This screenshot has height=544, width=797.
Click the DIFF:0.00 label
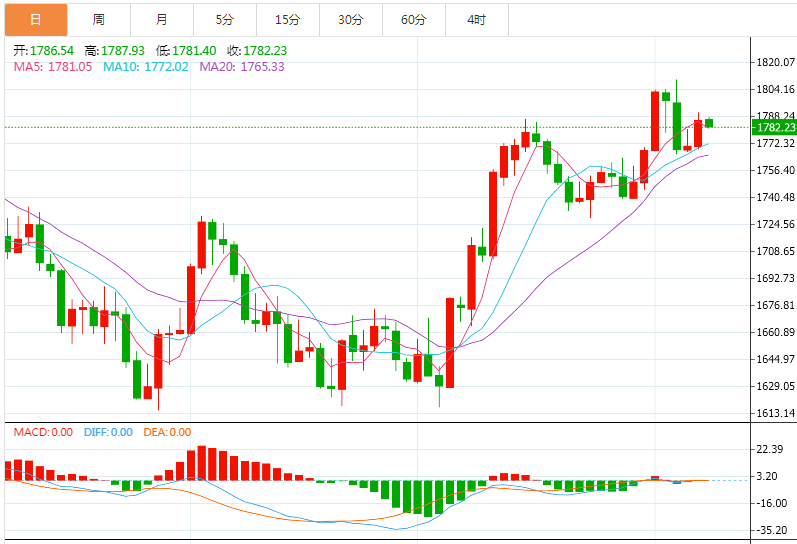click(108, 432)
